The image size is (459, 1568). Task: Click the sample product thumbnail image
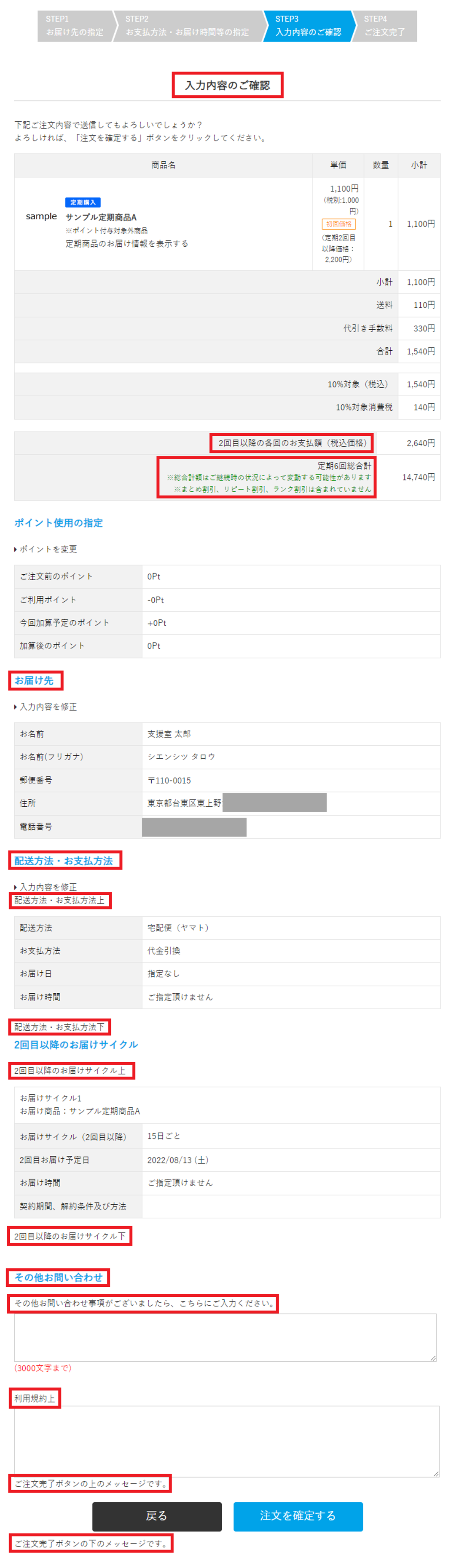(x=41, y=217)
